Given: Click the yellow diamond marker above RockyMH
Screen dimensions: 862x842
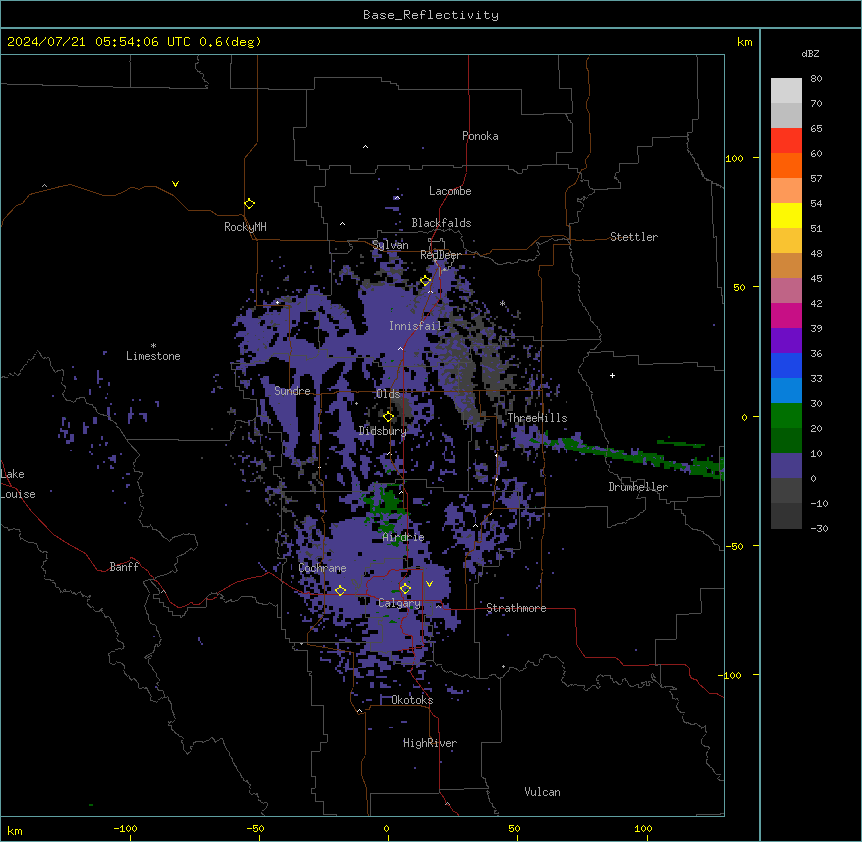Looking at the screenshot, I should (x=250, y=204).
